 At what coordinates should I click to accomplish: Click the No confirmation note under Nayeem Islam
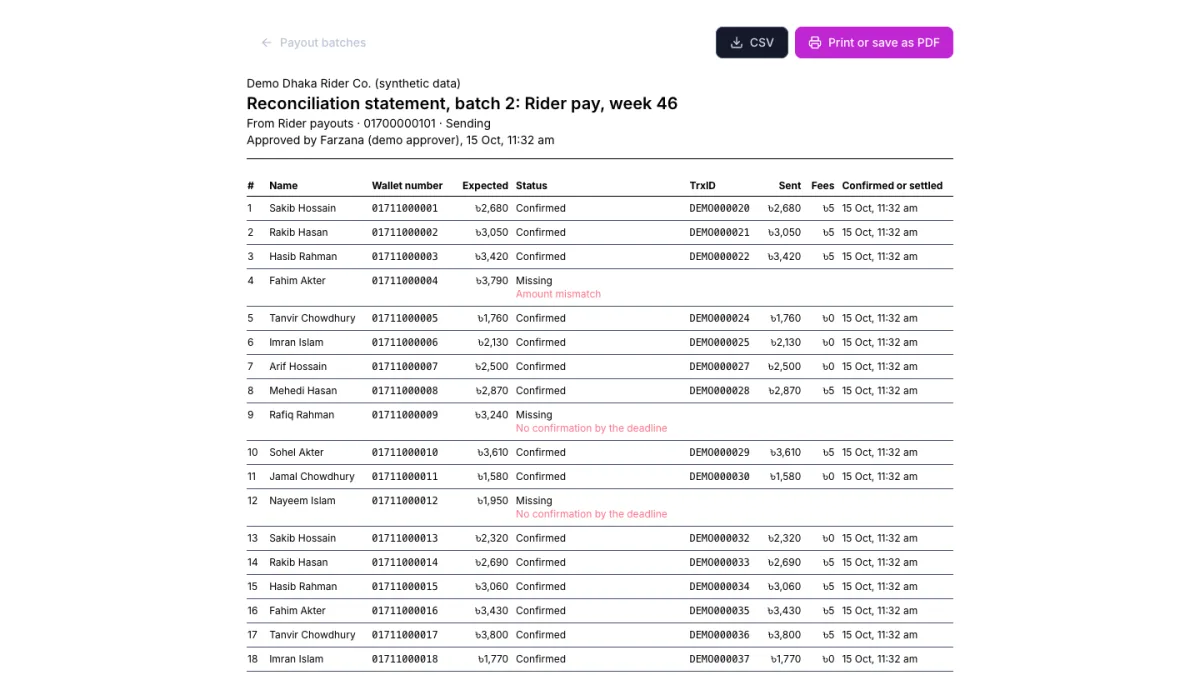pyautogui.click(x=591, y=515)
